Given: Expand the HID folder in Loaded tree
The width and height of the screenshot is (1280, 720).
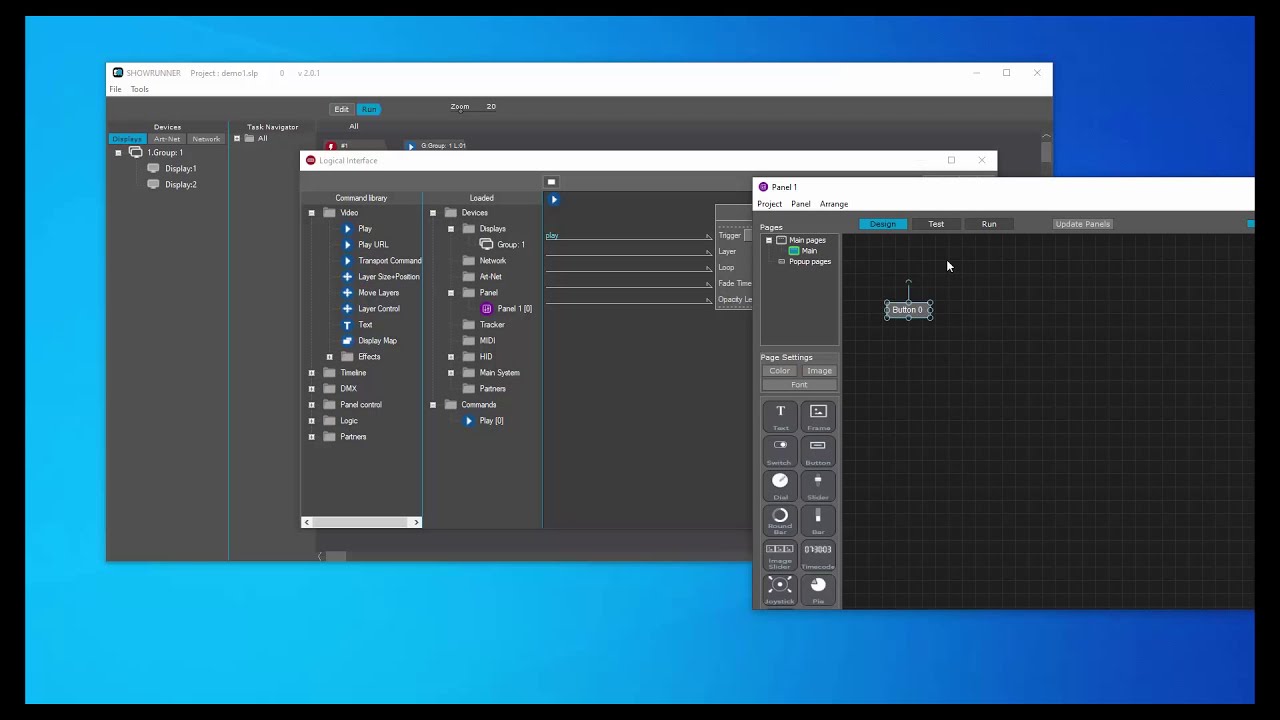Looking at the screenshot, I should click(451, 357).
